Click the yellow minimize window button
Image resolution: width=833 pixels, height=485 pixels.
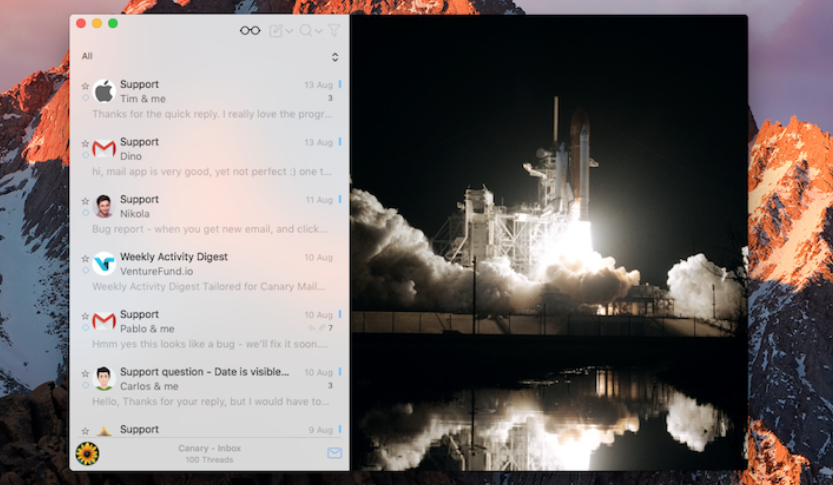97,23
